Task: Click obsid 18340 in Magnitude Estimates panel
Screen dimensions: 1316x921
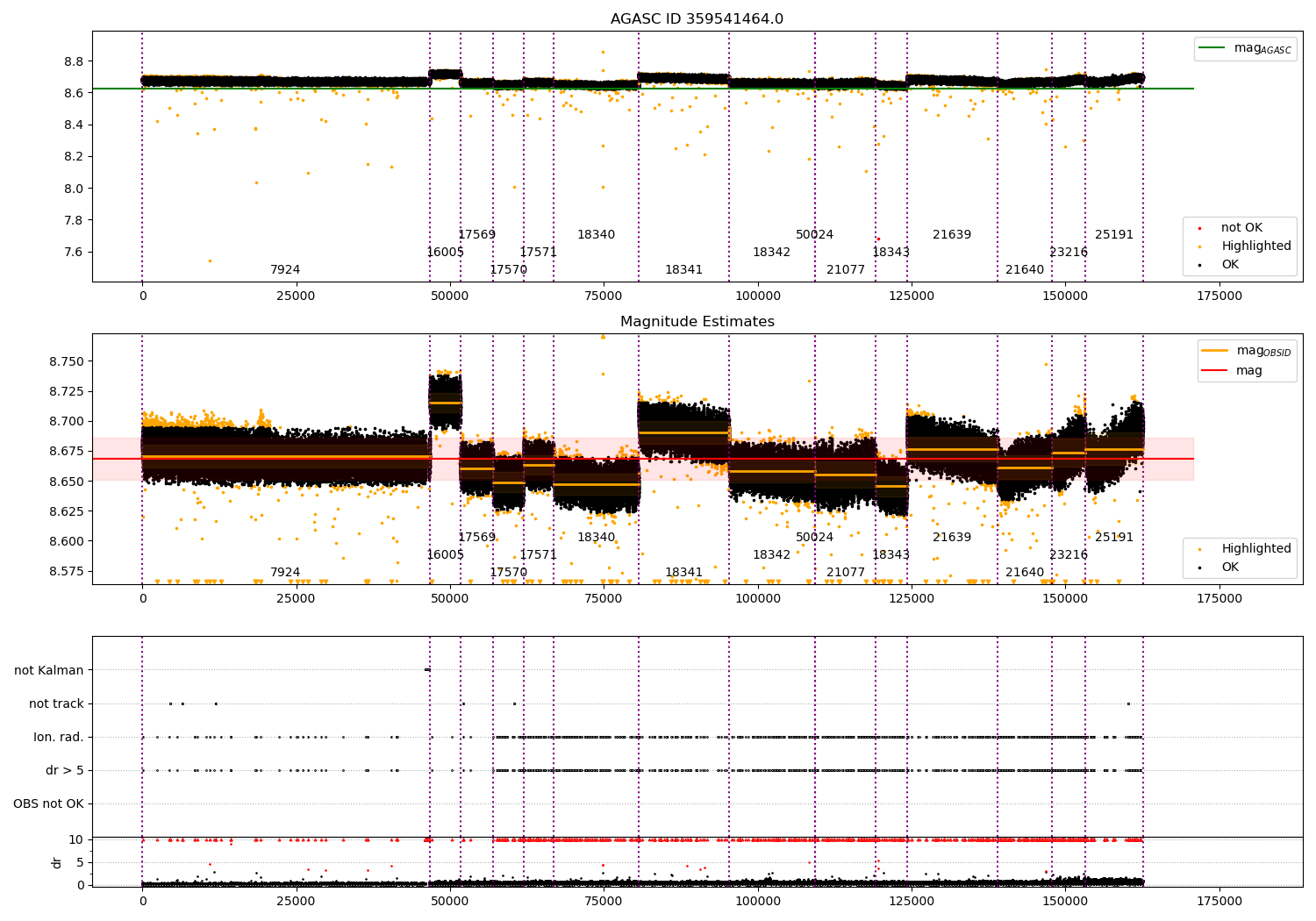Action: click(596, 538)
